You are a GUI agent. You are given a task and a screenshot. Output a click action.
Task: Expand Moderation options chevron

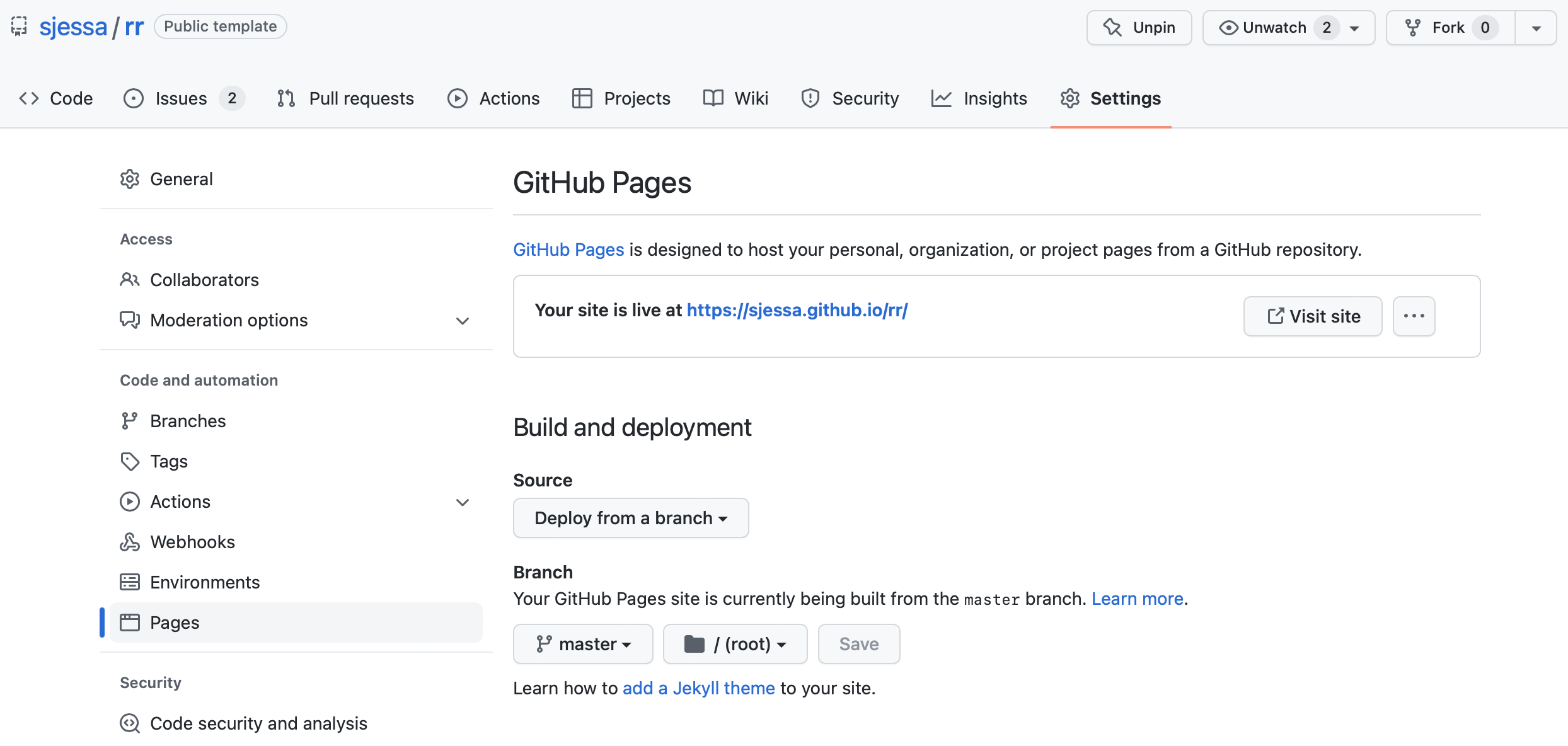click(x=463, y=321)
